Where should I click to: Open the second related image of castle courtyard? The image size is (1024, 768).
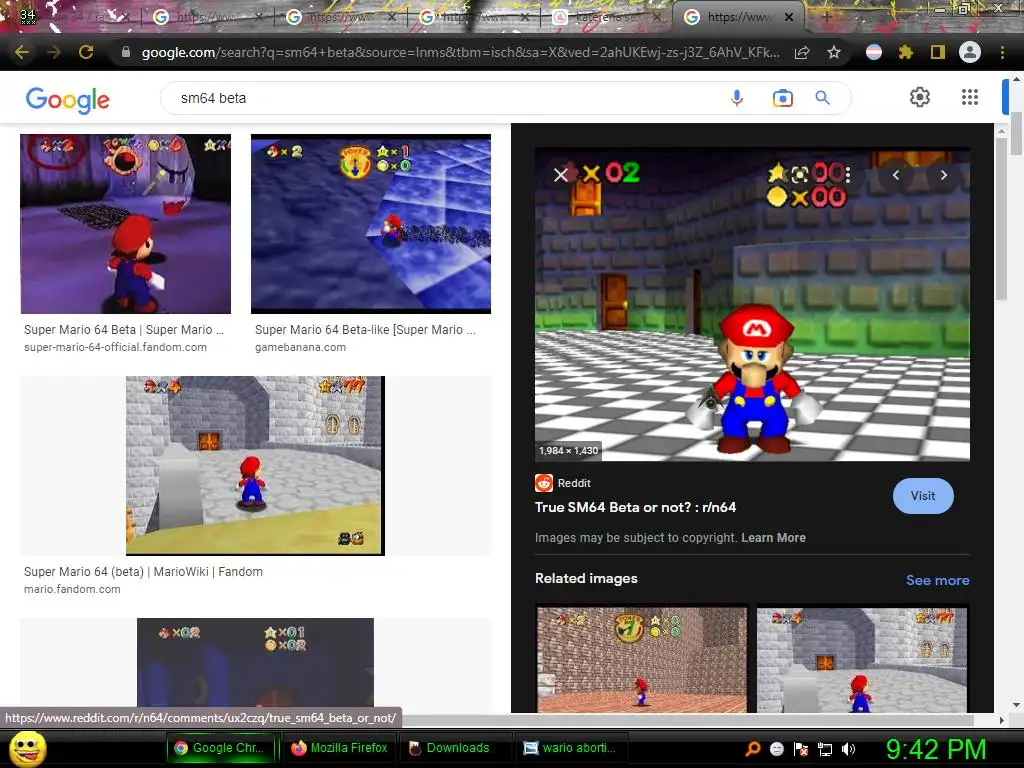coord(861,659)
